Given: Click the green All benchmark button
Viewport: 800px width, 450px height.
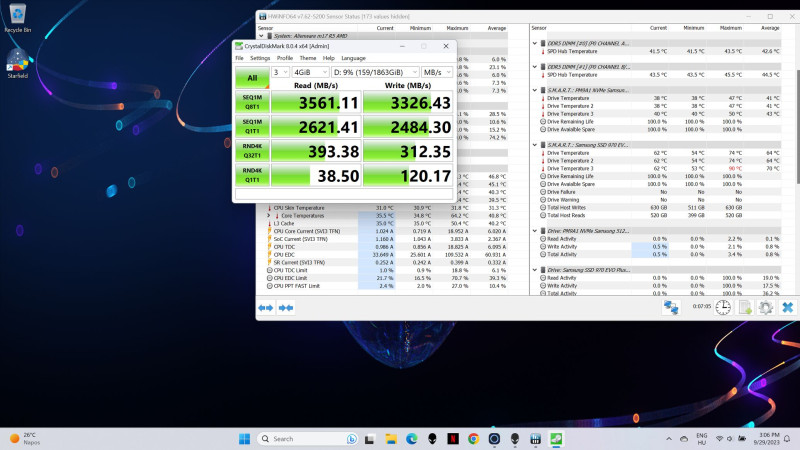Looking at the screenshot, I should point(251,76).
